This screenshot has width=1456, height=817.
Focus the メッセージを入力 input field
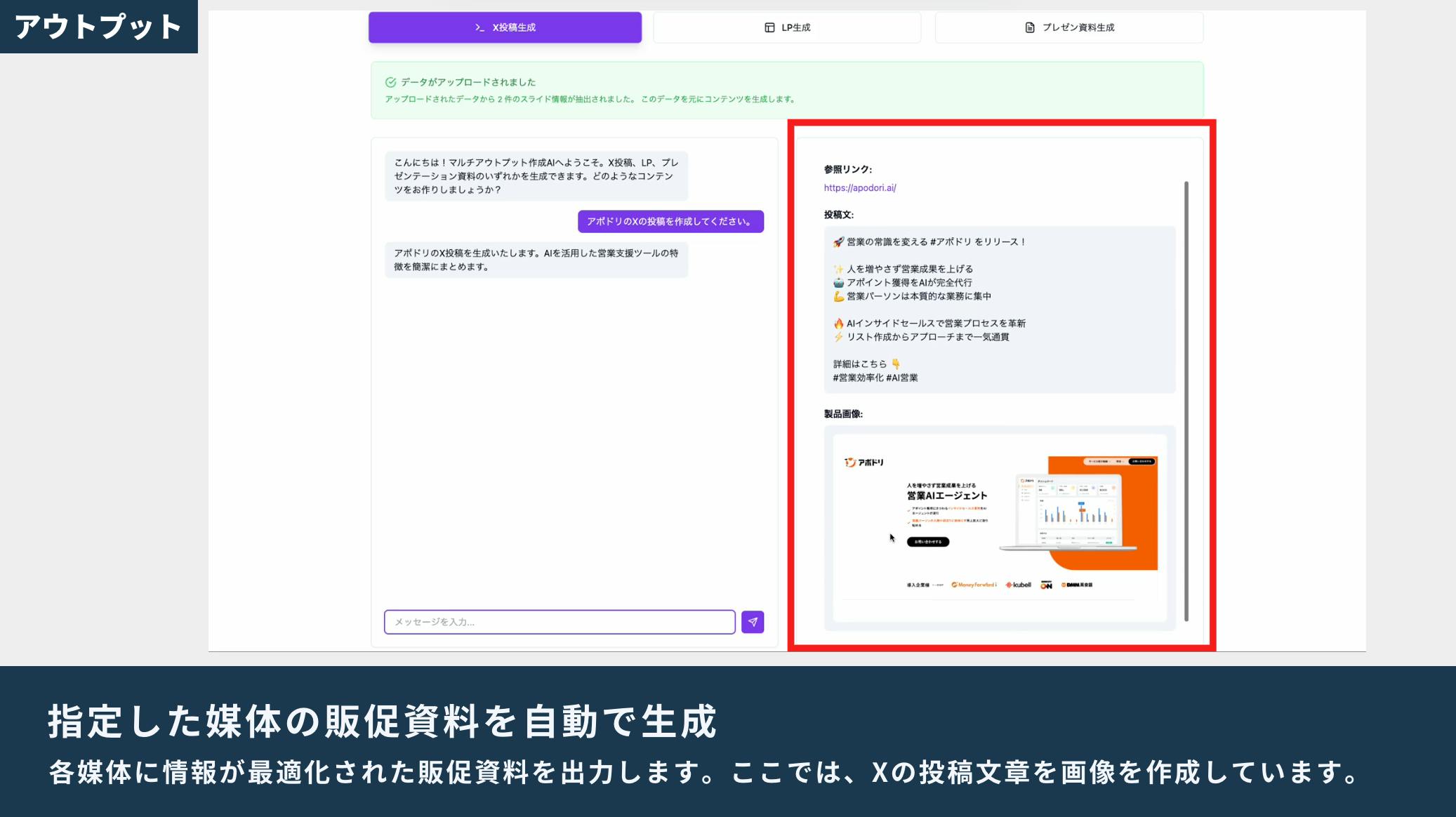(560, 622)
